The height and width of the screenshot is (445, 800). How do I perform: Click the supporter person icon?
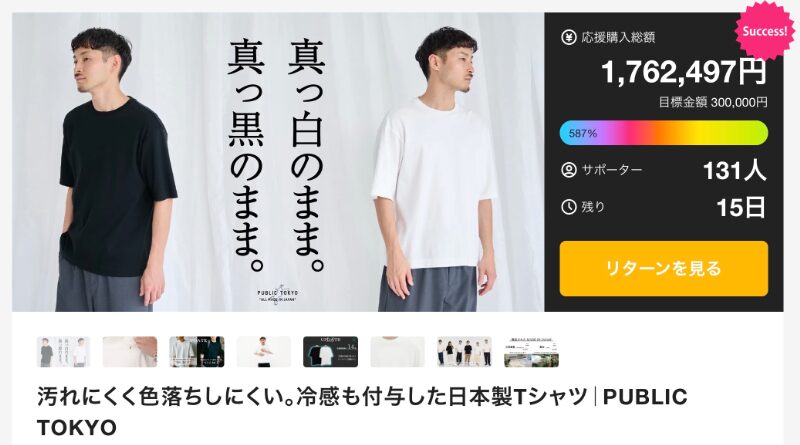pyautogui.click(x=568, y=170)
